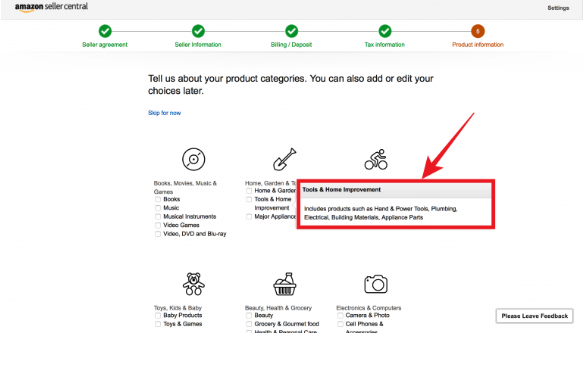Screen dimensions: 585x365
Task: Click the camera Electronics & Computers icon
Action: [376, 284]
